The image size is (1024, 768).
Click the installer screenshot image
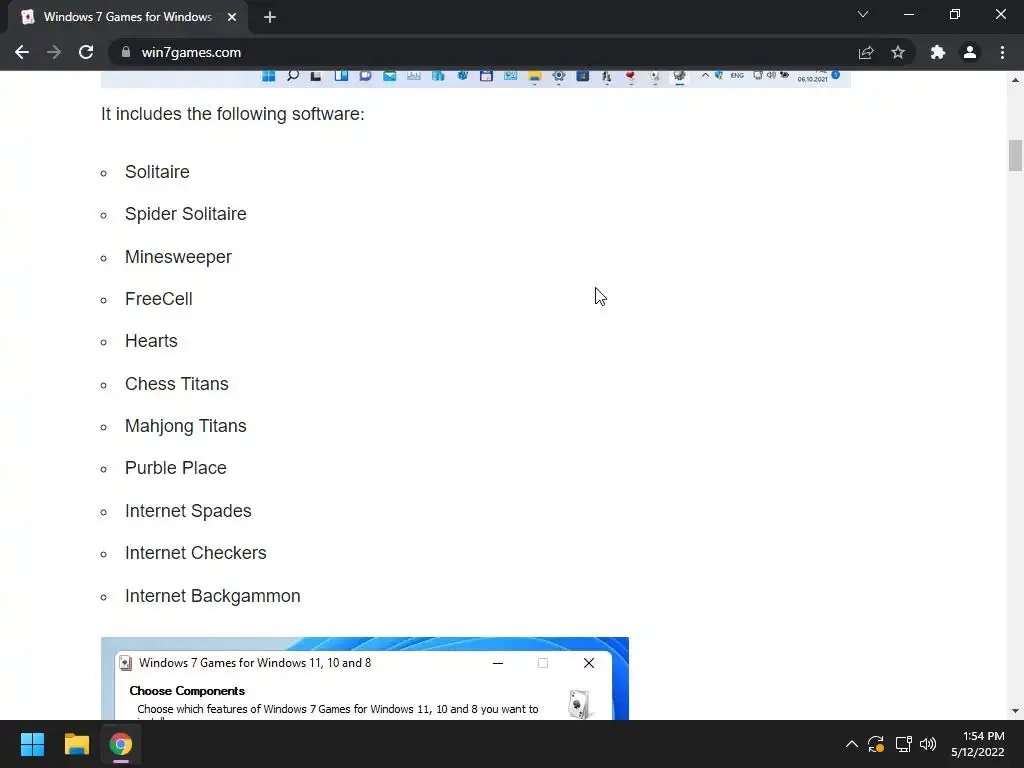(x=364, y=679)
